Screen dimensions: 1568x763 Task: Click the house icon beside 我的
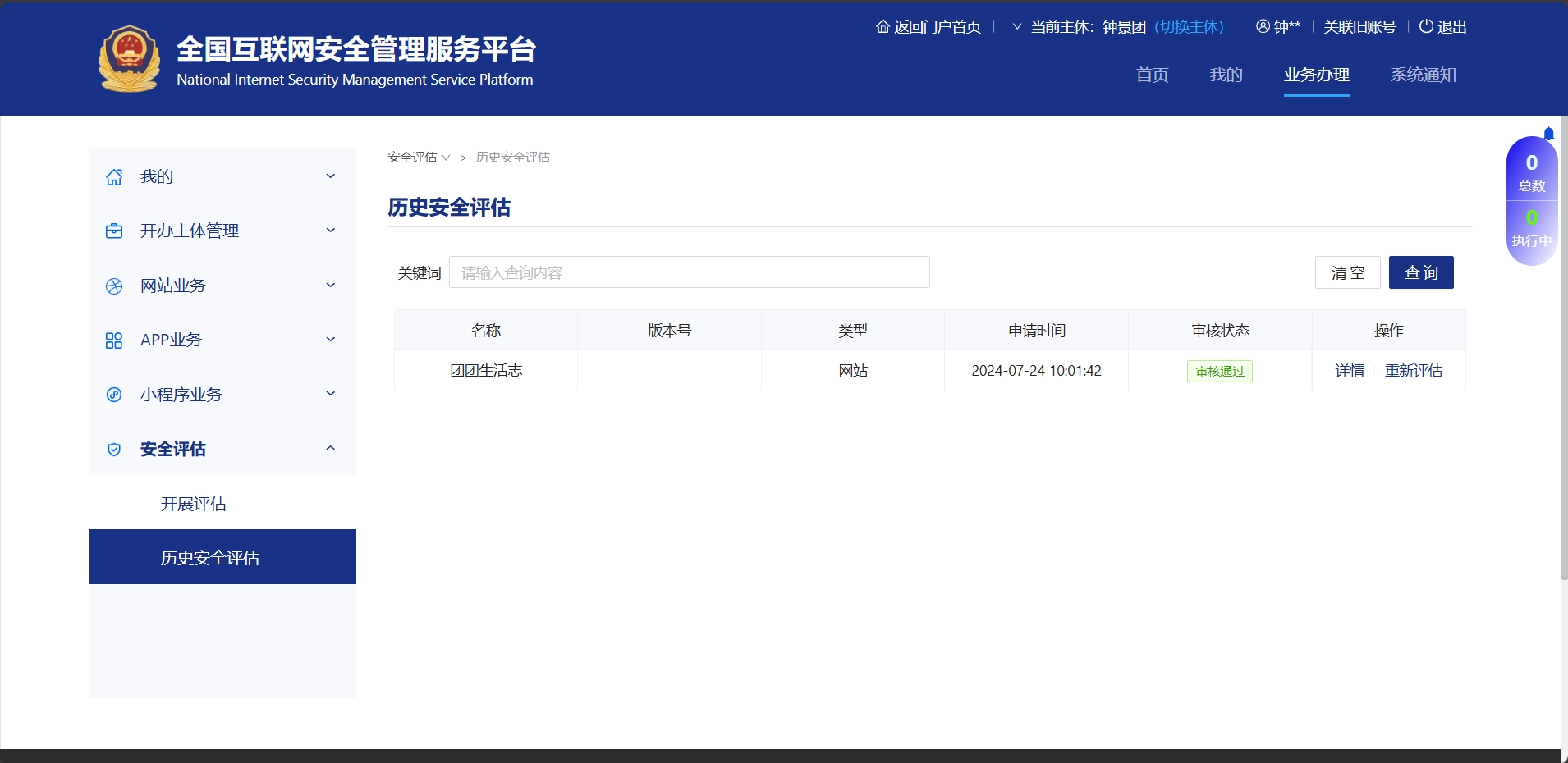point(114,177)
